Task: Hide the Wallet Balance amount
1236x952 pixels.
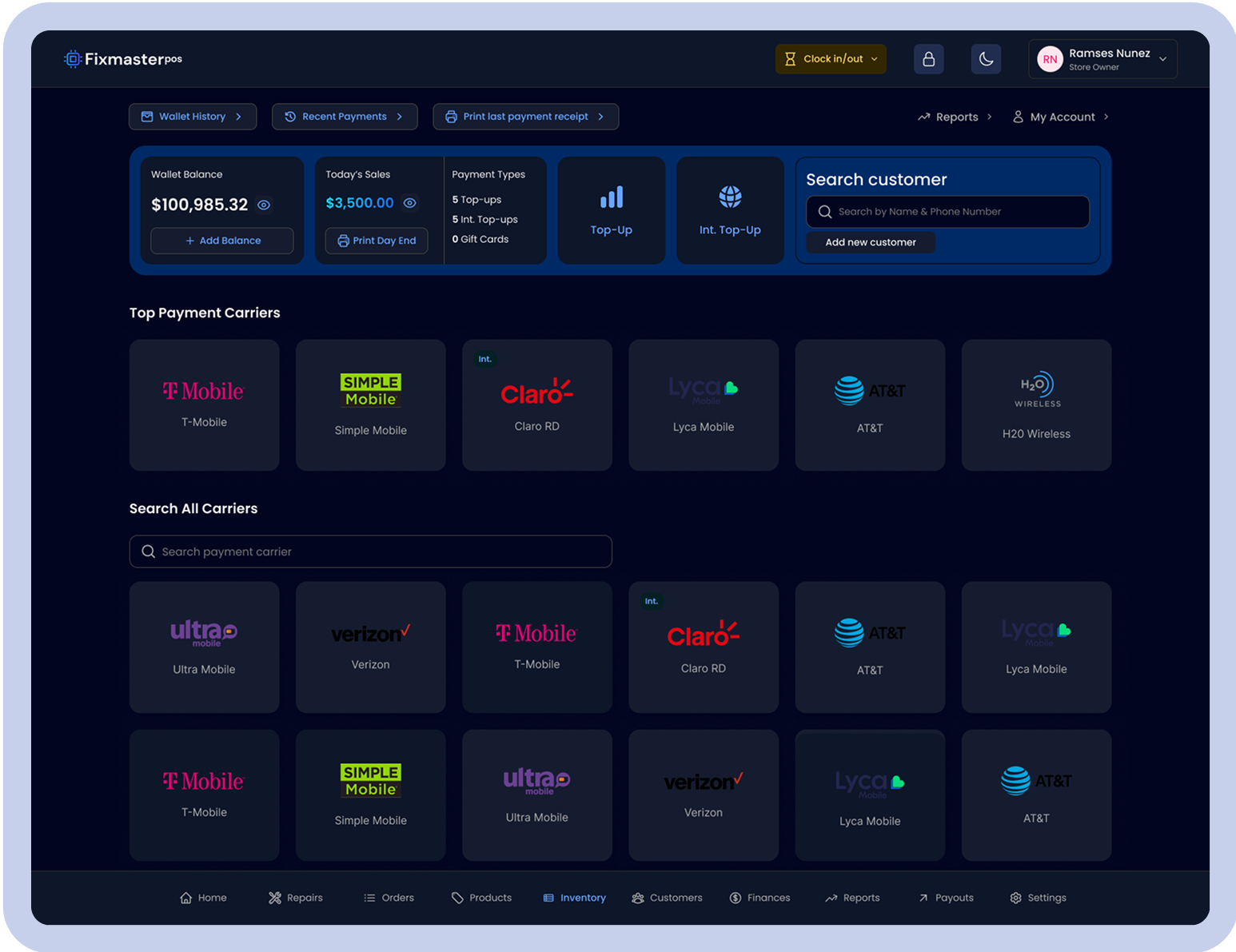Action: [264, 205]
